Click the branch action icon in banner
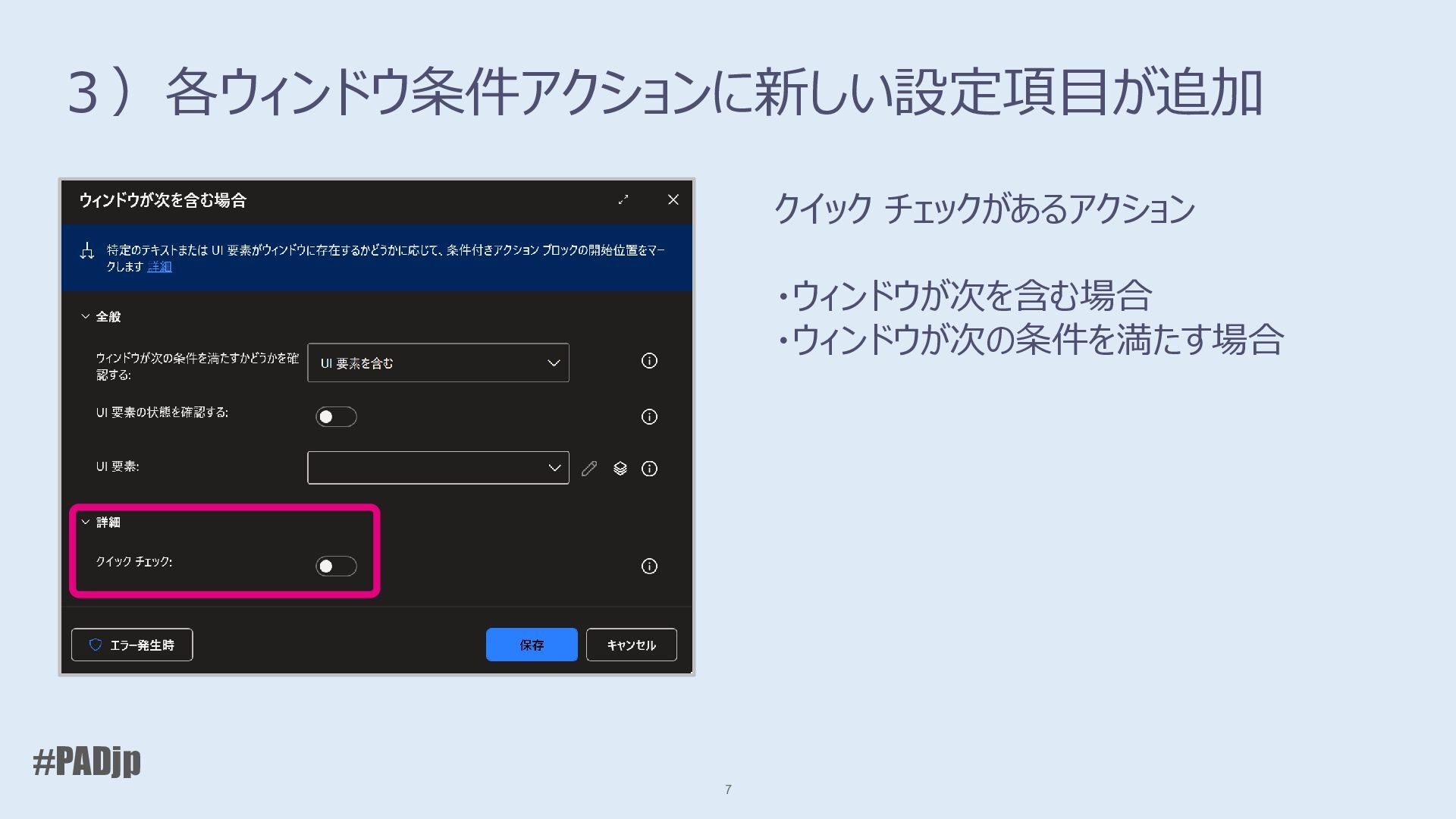Screen dimensions: 1456x819 point(87,251)
